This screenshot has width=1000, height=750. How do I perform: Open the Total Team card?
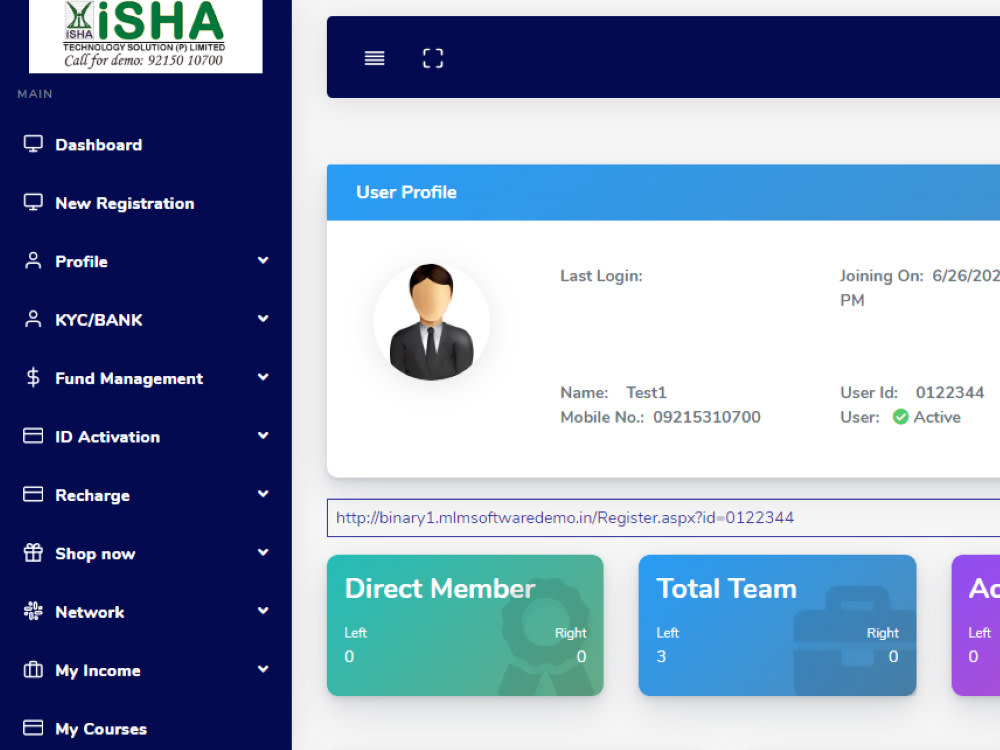(777, 625)
